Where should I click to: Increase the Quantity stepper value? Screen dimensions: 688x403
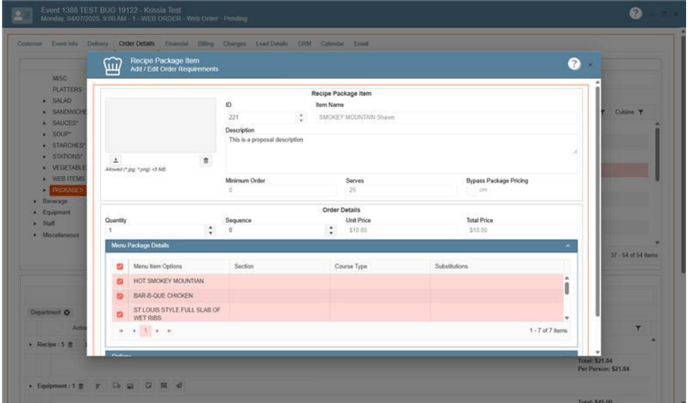[210, 226]
